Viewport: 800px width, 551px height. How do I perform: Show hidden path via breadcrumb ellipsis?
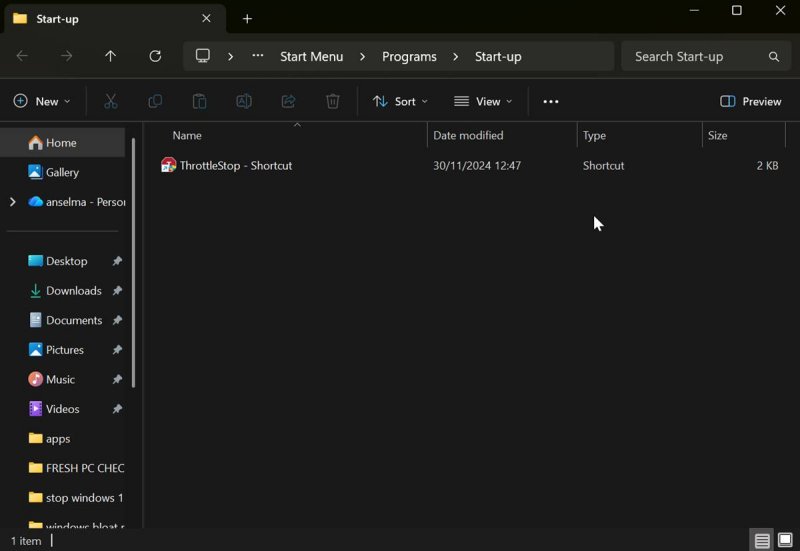click(258, 56)
